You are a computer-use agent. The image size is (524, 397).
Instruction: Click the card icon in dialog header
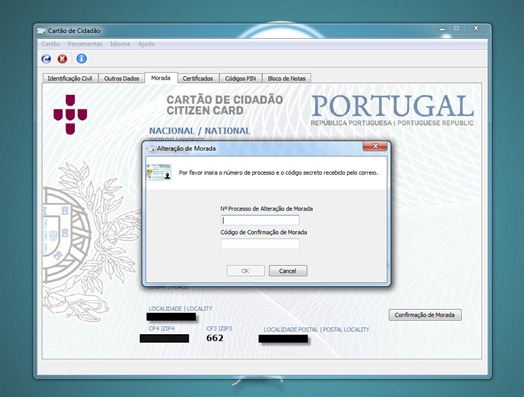coord(159,172)
